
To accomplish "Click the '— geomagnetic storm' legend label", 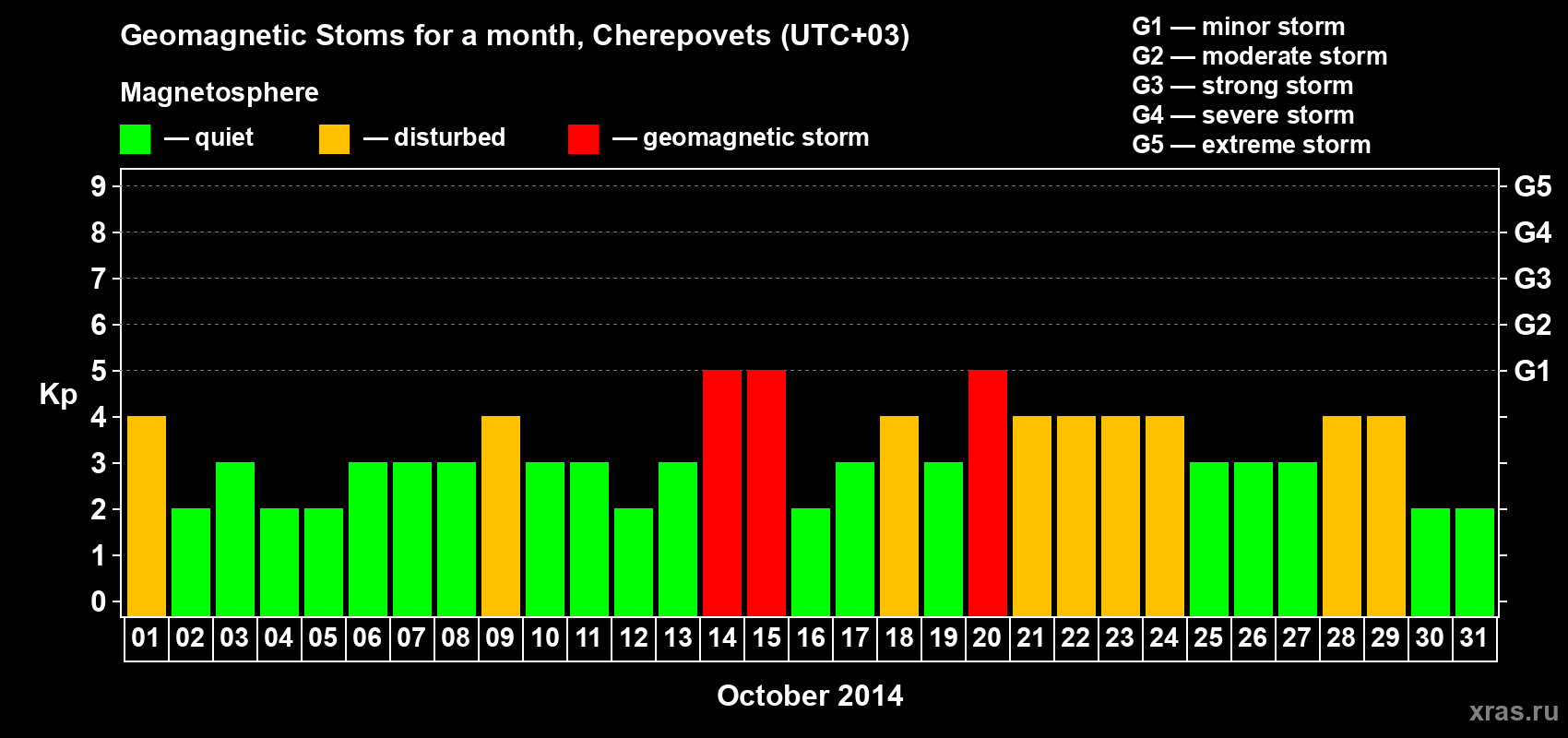I will [741, 138].
